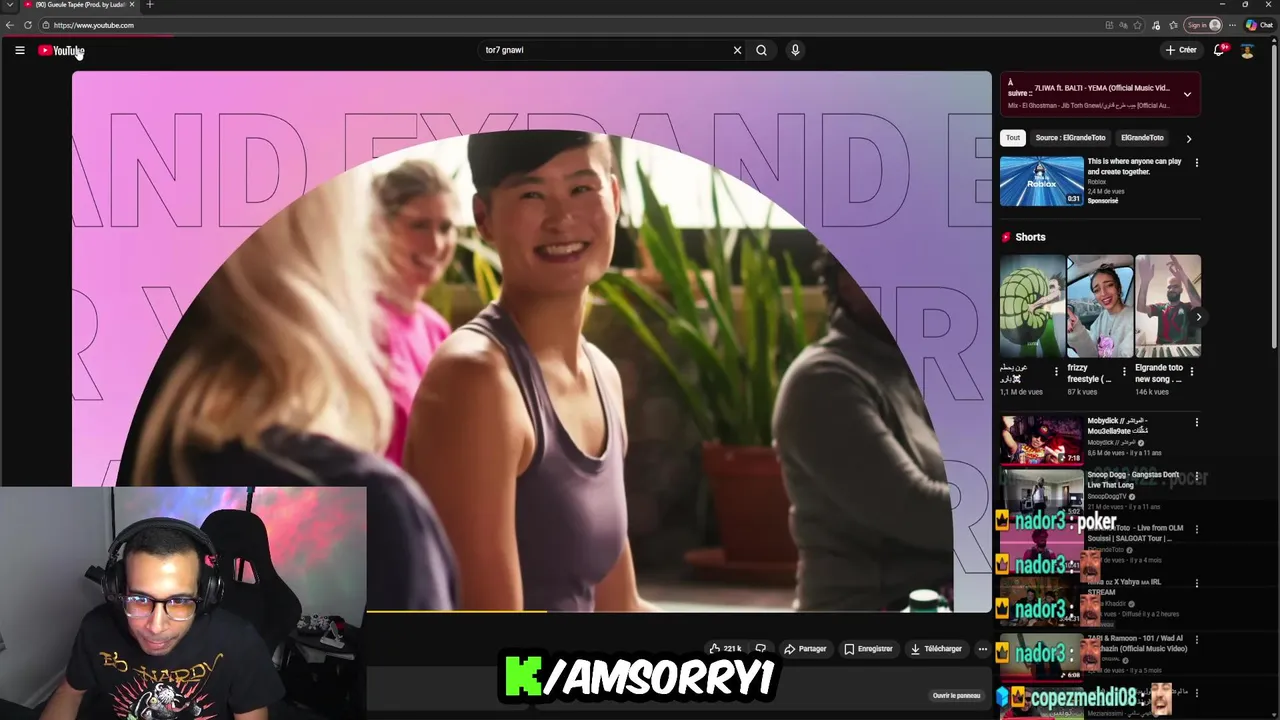This screenshot has height=720, width=1280.
Task: Open options for Elgrande toto Short
Action: tap(1191, 372)
